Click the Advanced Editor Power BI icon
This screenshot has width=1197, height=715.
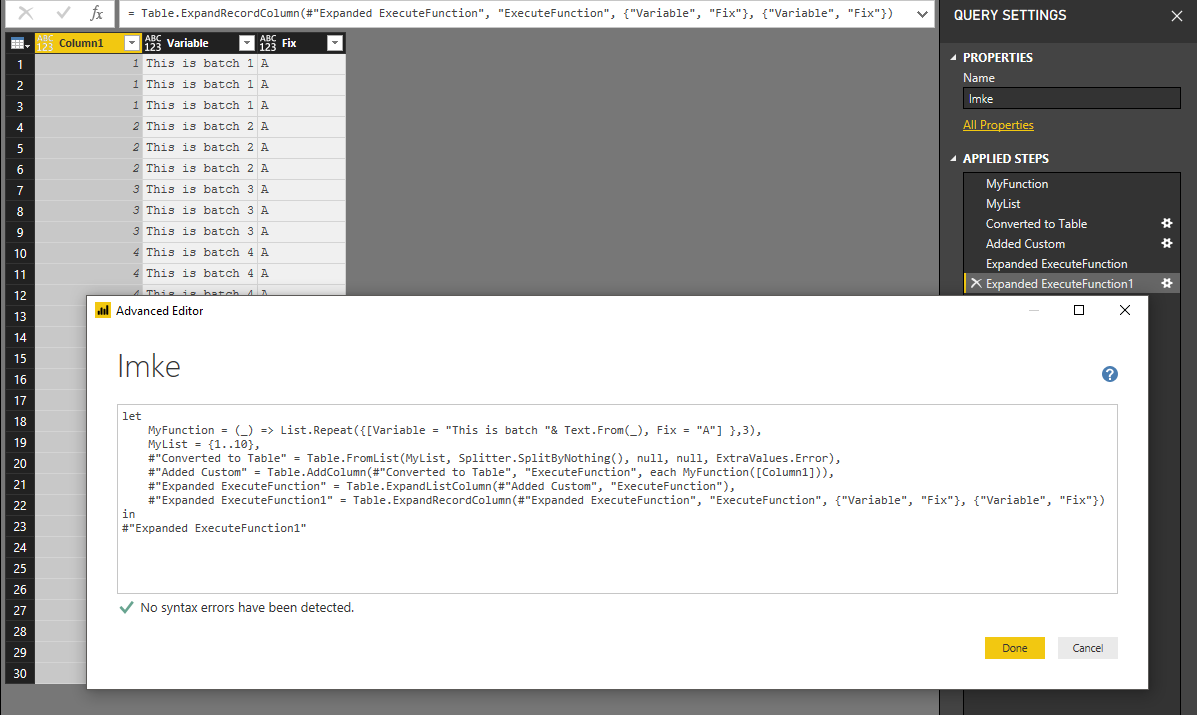102,311
